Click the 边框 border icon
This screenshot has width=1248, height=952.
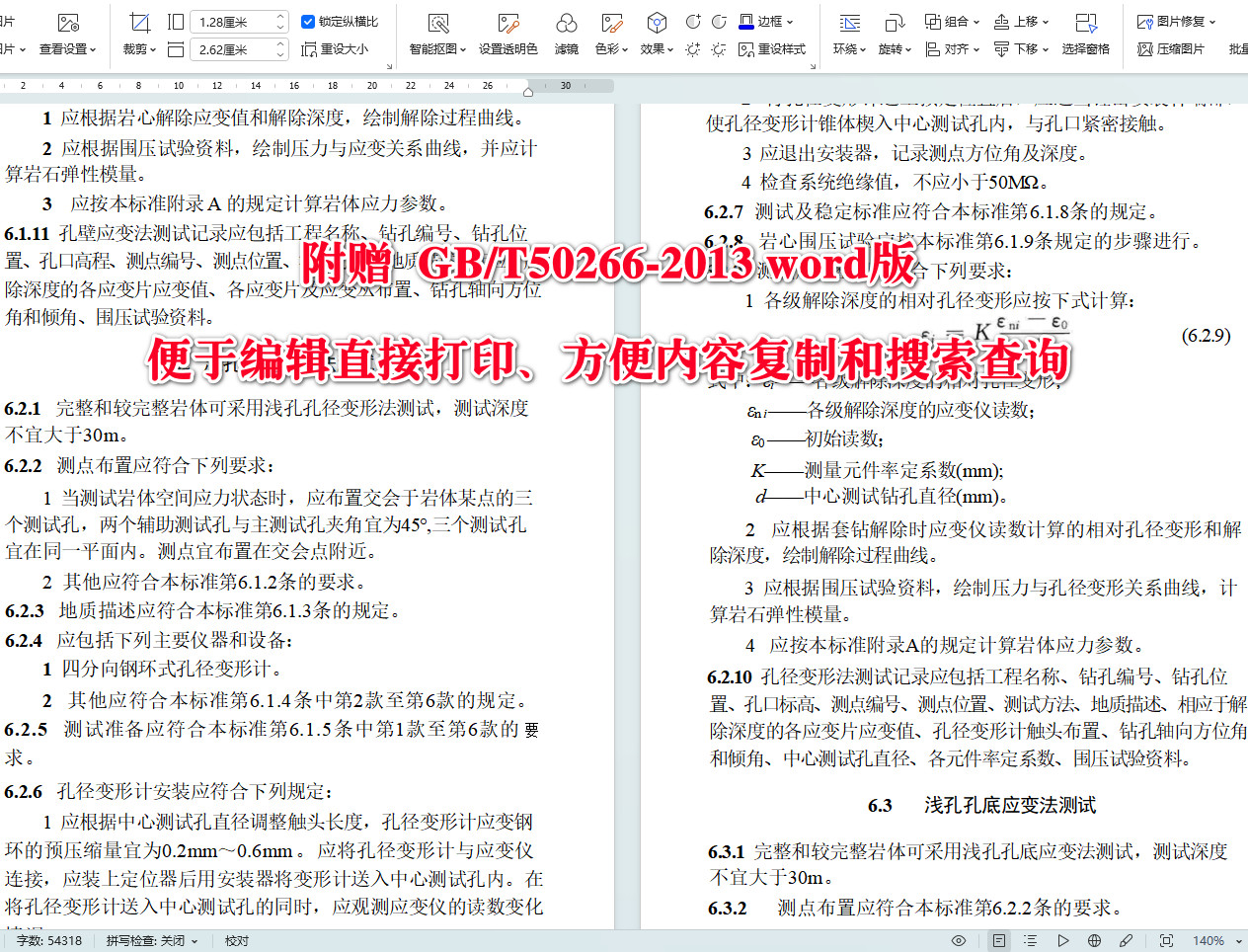[x=746, y=21]
